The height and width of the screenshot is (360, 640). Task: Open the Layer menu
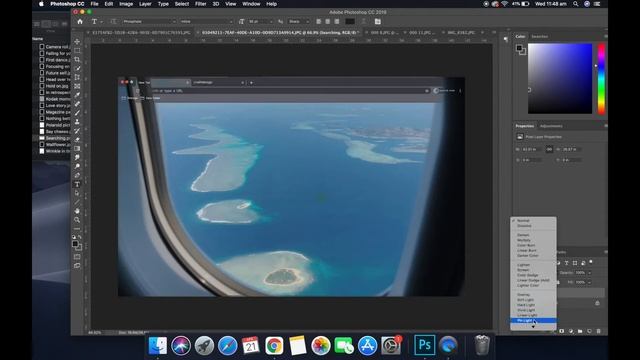(x=145, y=4)
